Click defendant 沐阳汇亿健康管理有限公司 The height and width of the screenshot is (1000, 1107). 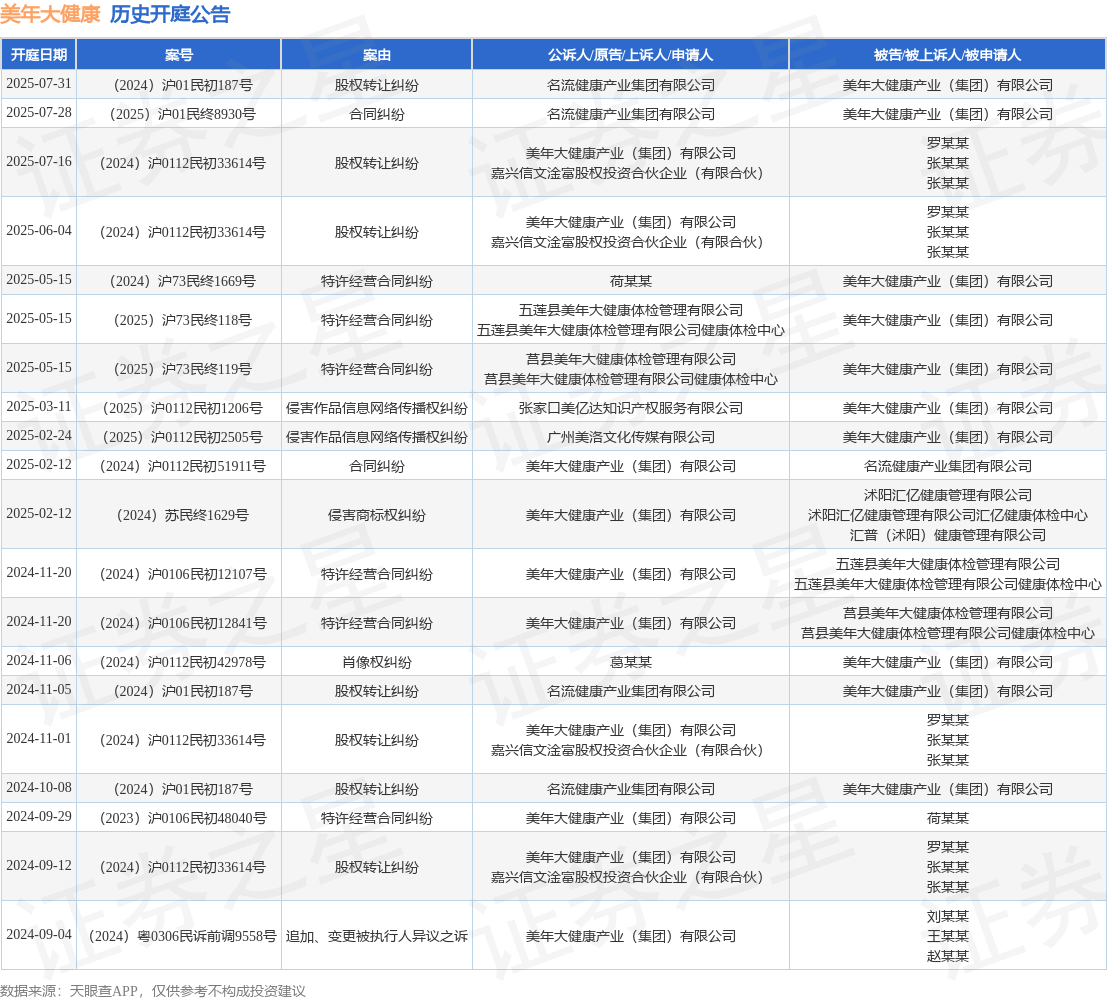(x=947, y=495)
